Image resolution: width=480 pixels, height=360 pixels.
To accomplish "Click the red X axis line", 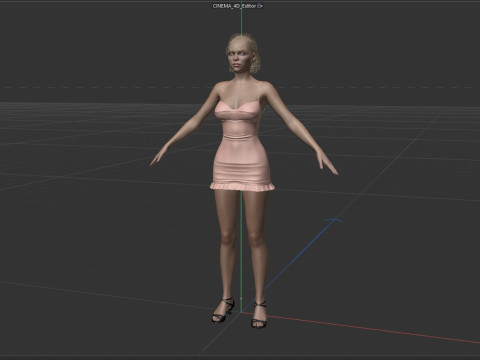I will (x=360, y=327).
